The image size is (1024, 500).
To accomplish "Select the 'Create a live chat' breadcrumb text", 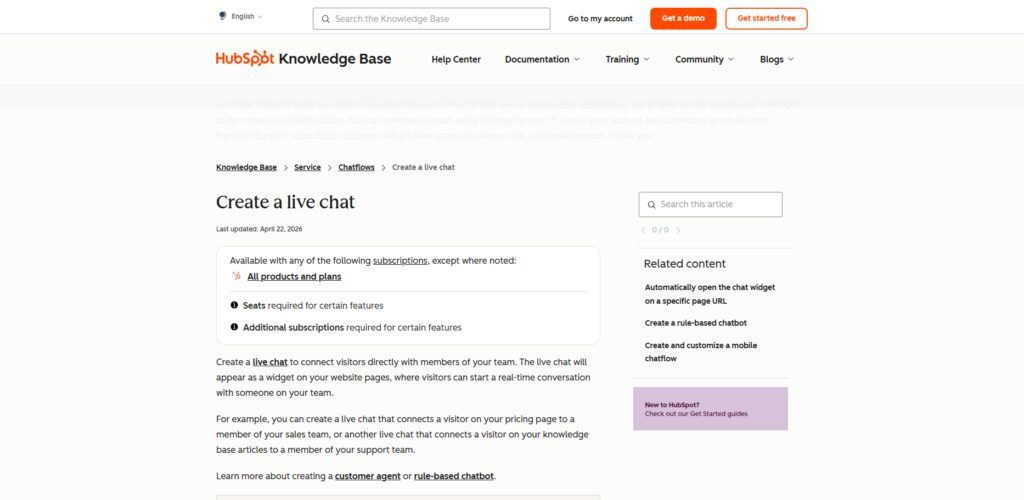I will click(423, 167).
